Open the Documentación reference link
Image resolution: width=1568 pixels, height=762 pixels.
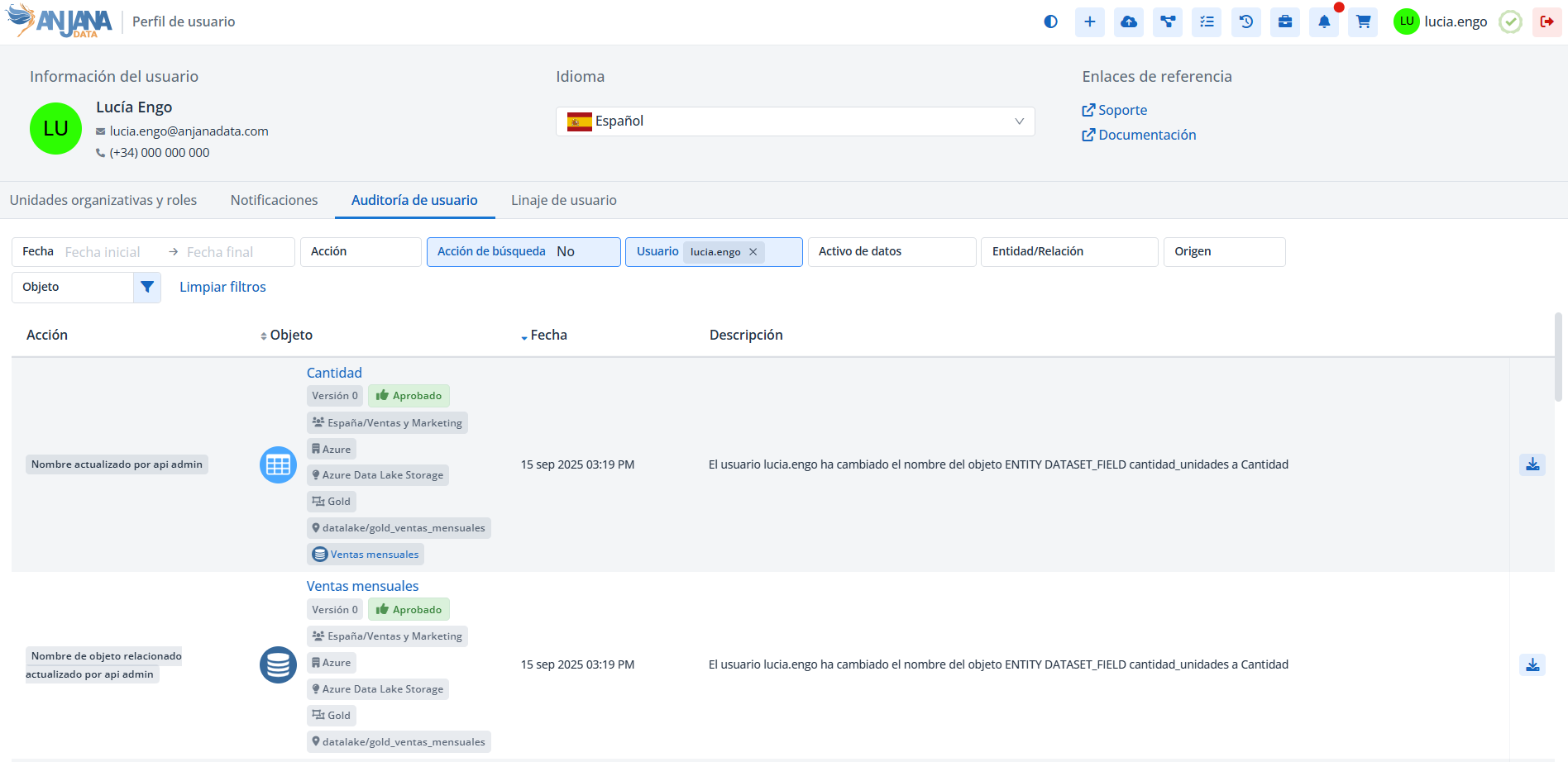[1146, 135]
